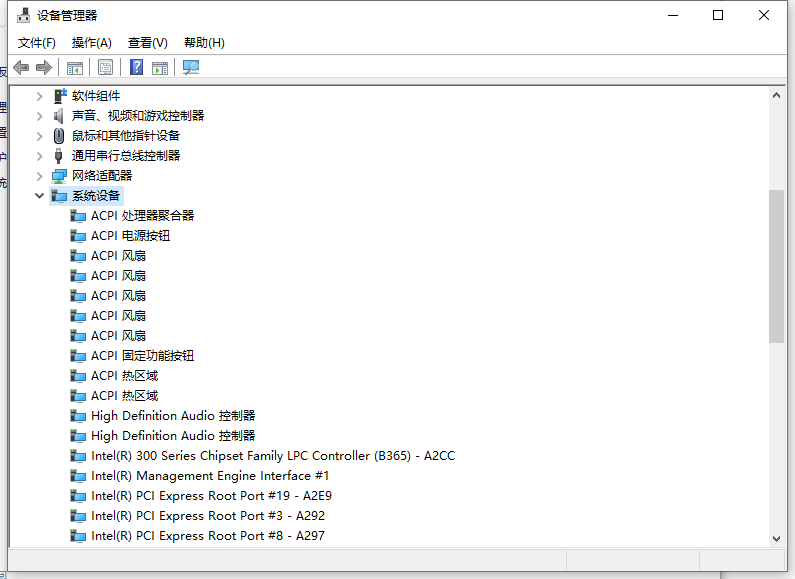Open the Properties toolbar icon
The width and height of the screenshot is (795, 579).
click(105, 67)
